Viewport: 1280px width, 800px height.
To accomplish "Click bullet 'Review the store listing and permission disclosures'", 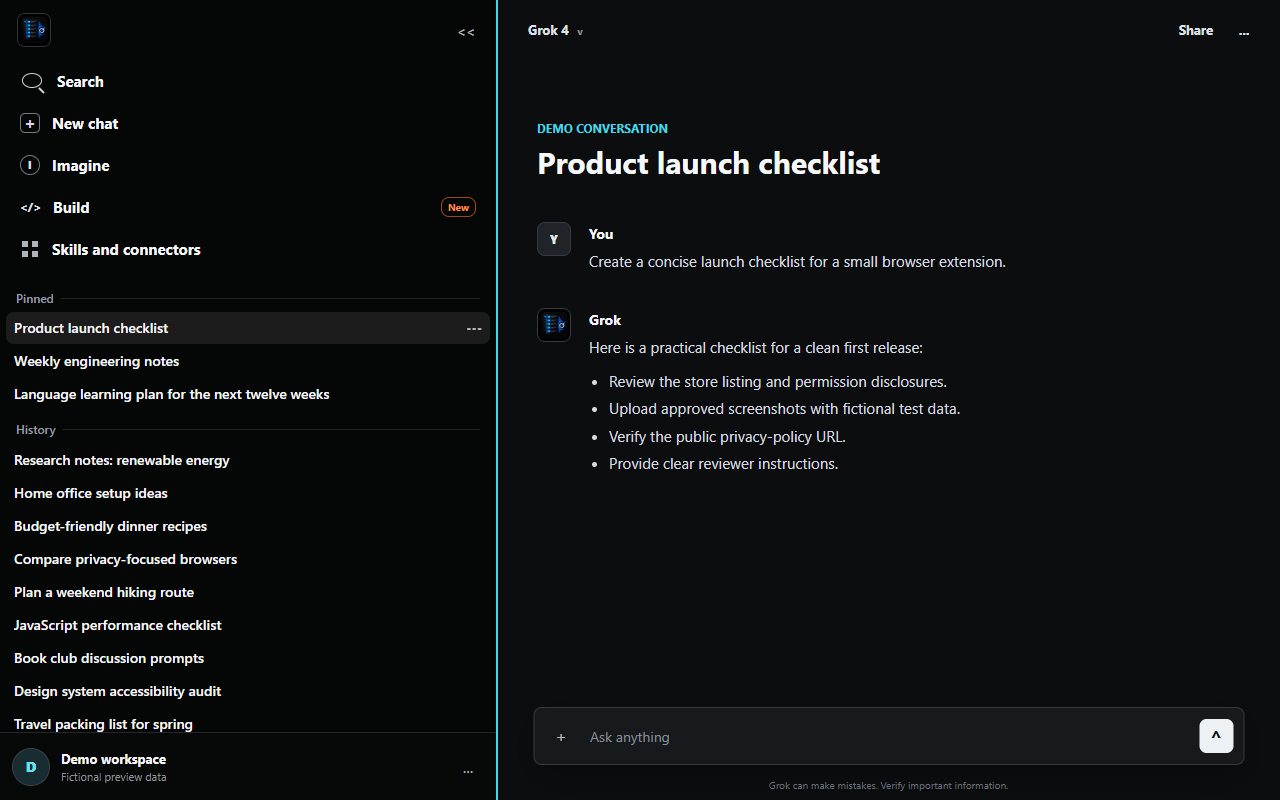I will (x=778, y=382).
